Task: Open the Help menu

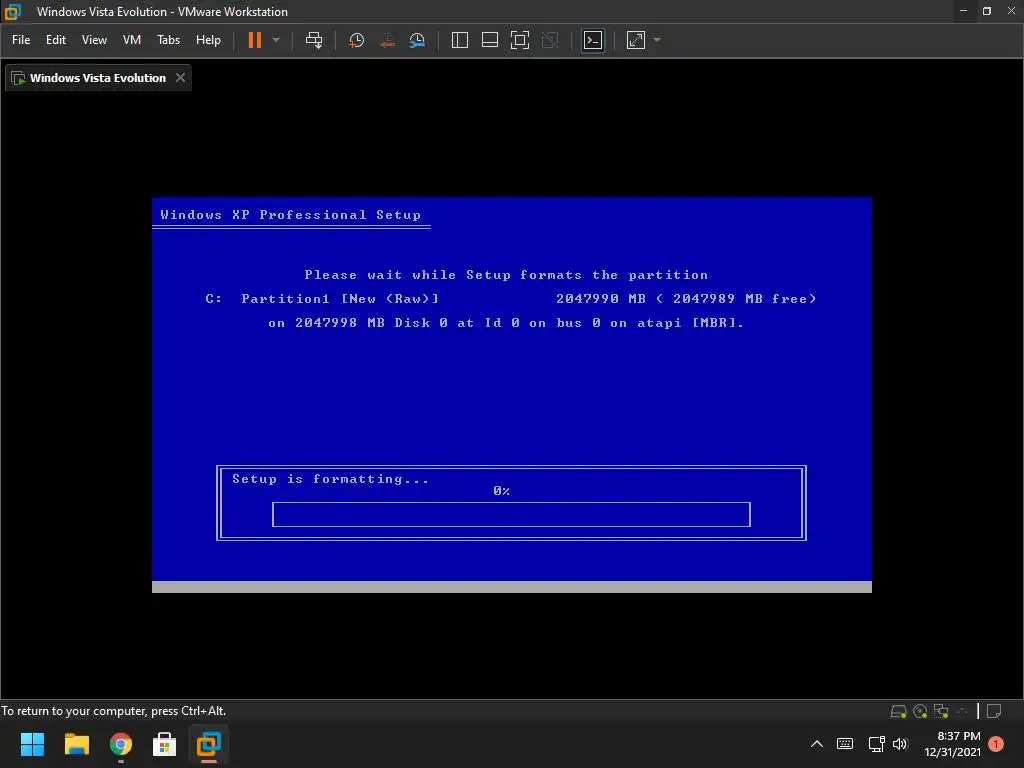Action: (x=208, y=40)
